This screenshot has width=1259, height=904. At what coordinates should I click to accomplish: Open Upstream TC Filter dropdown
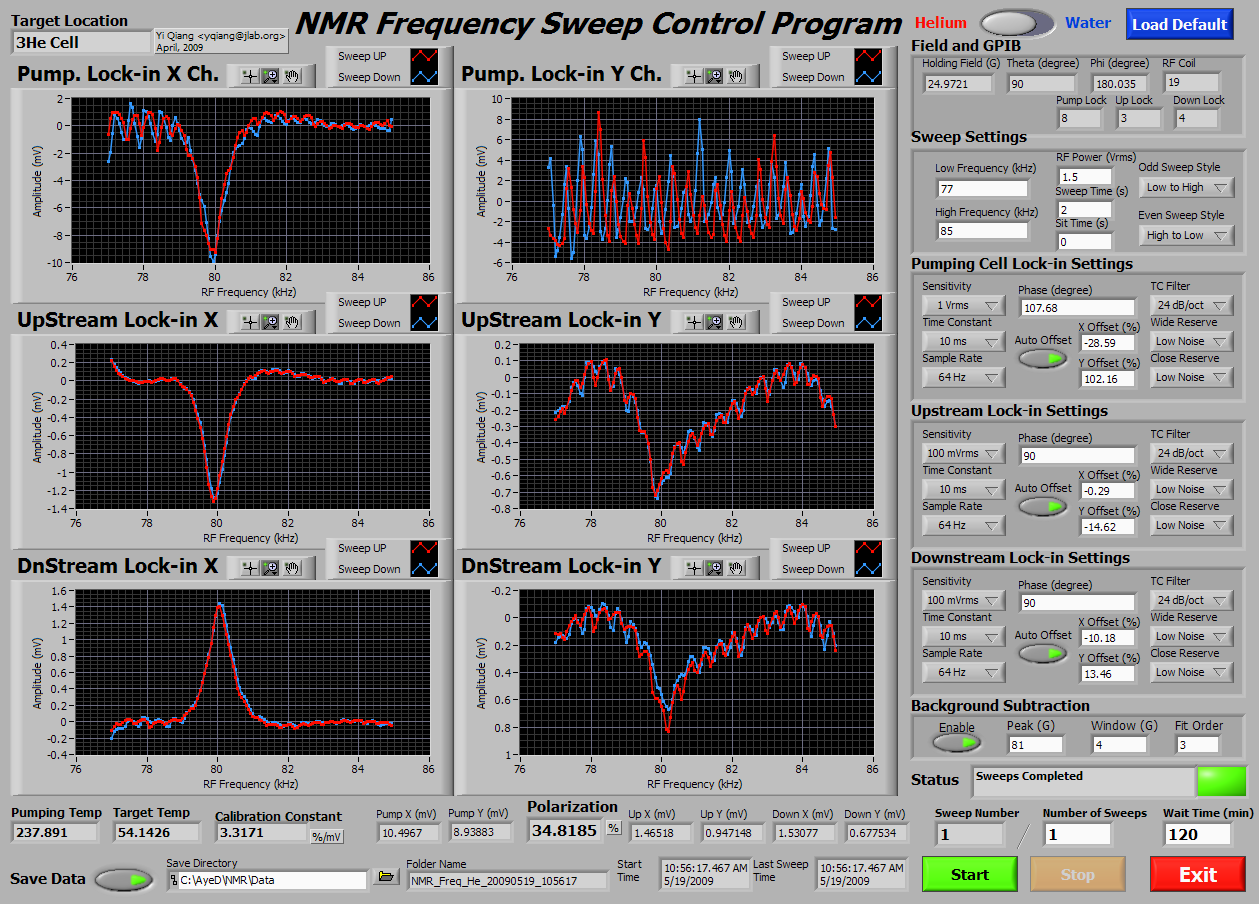point(1191,453)
